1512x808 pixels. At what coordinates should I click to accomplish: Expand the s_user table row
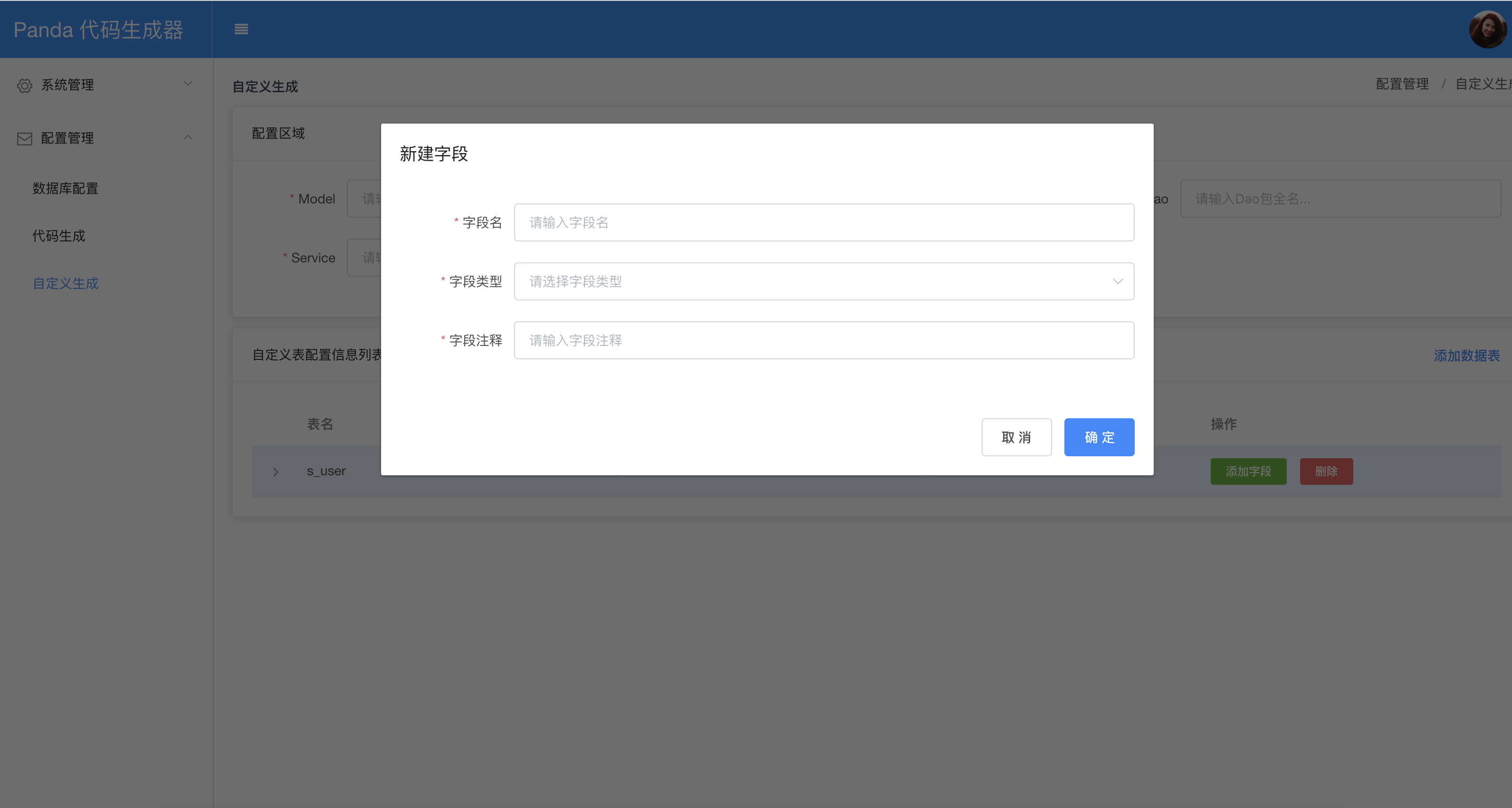click(275, 471)
